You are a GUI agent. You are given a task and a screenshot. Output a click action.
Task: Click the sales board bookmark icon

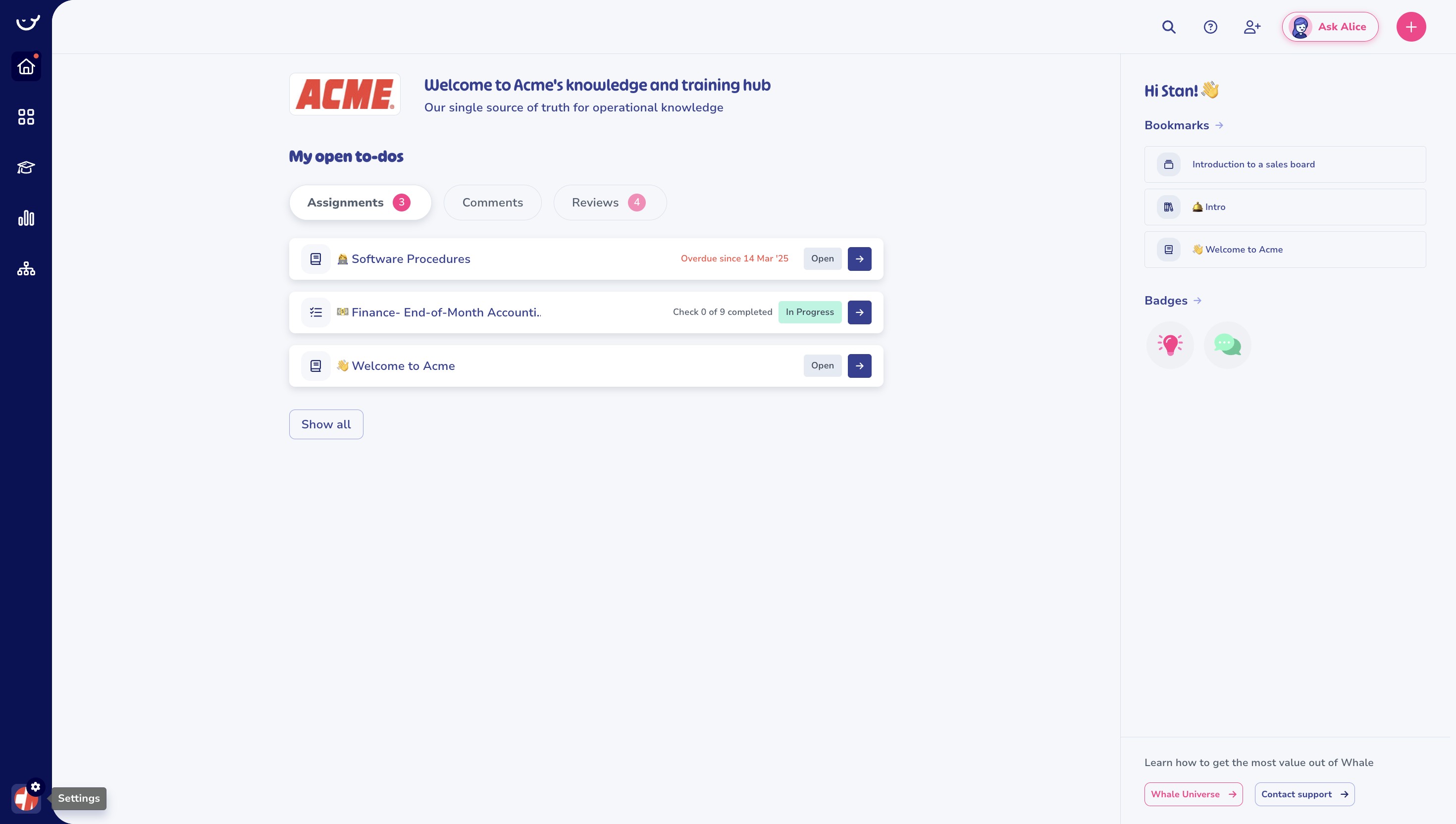(1169, 164)
